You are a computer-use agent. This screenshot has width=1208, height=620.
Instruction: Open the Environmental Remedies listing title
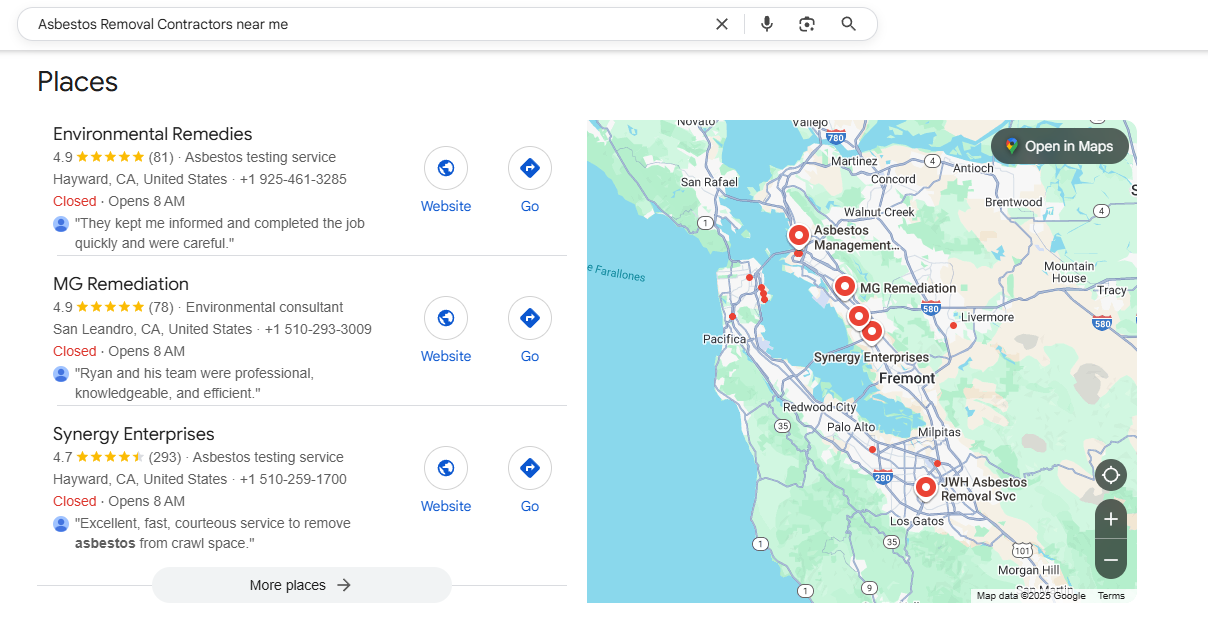coord(152,134)
